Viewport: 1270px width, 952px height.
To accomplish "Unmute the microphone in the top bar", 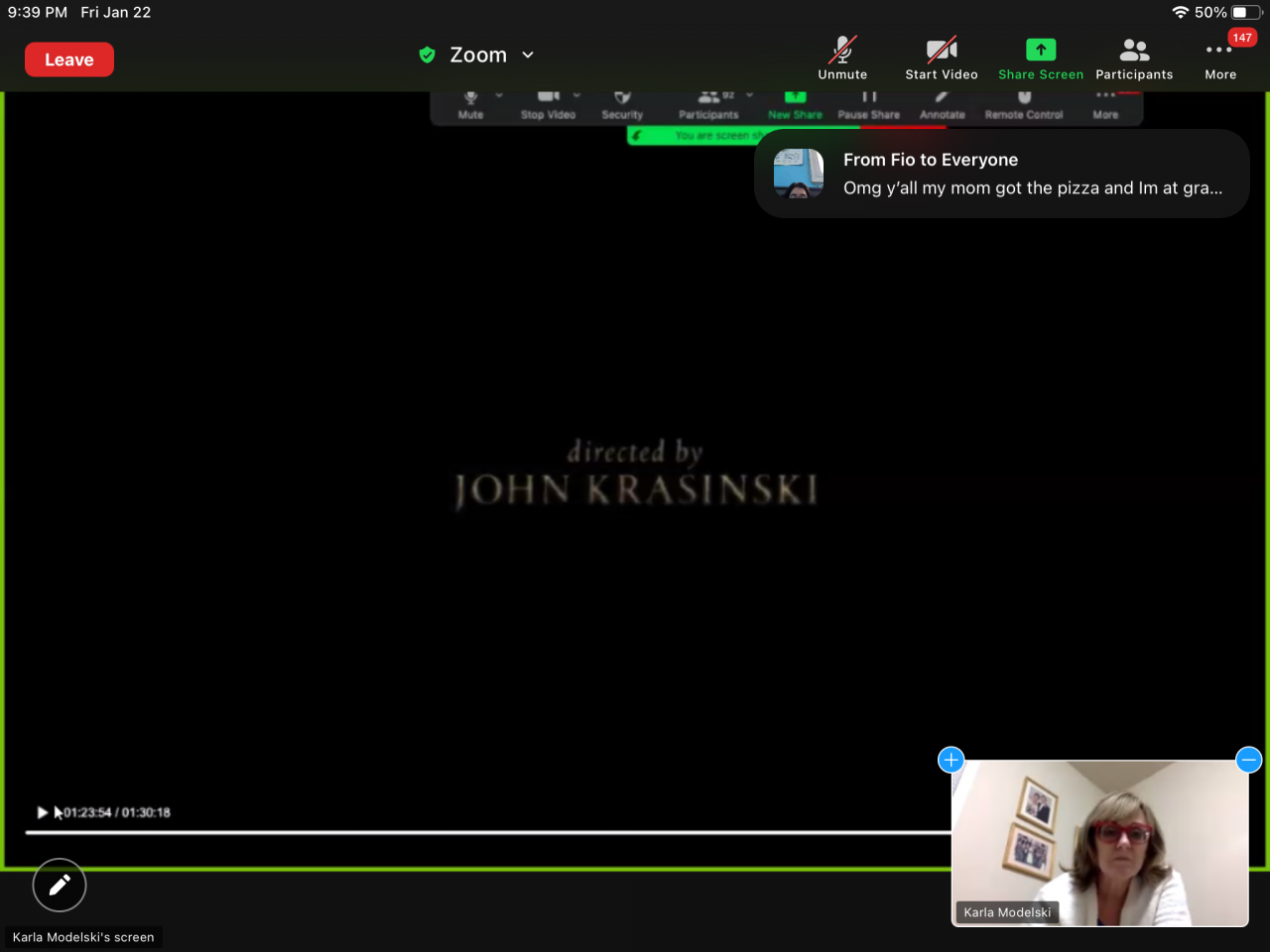I will click(x=842, y=59).
